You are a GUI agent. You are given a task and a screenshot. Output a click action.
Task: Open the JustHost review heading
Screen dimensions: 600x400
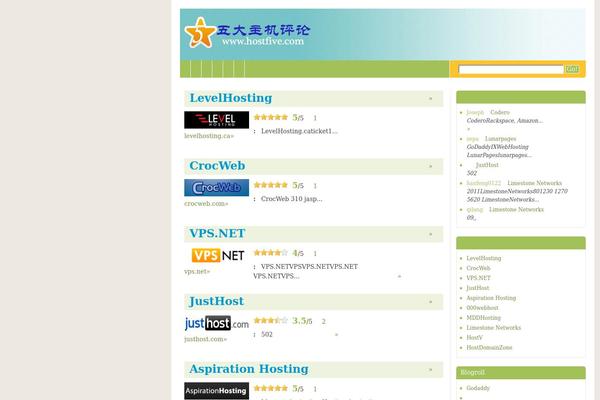216,301
